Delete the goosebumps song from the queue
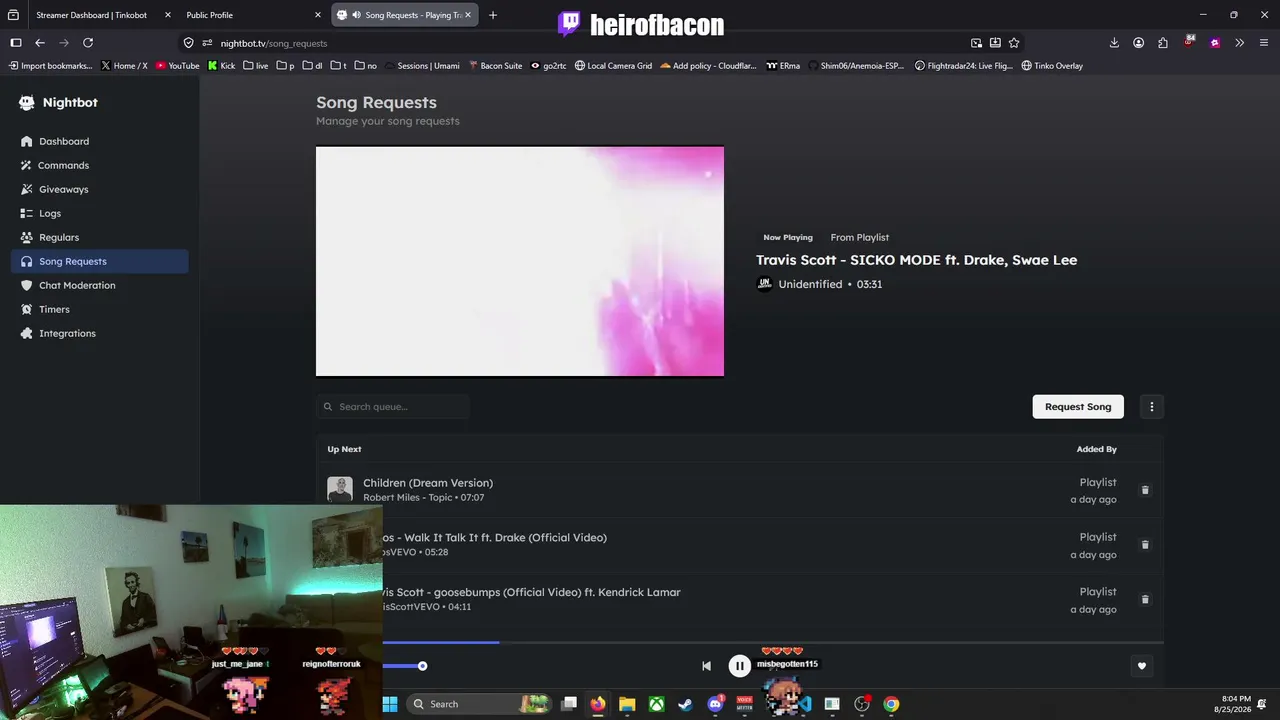This screenshot has width=1280, height=720. coord(1145,599)
